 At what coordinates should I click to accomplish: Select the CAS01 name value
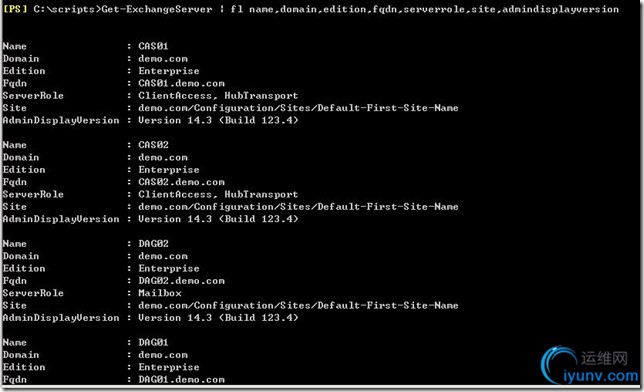(153, 46)
